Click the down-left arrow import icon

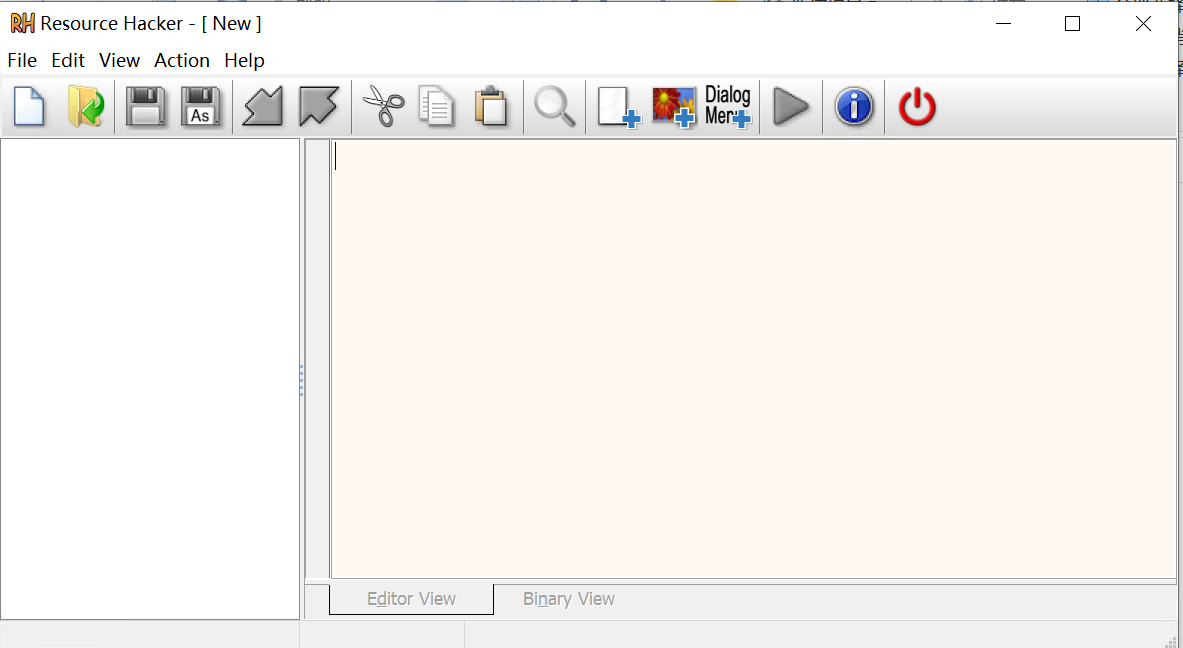tap(262, 106)
